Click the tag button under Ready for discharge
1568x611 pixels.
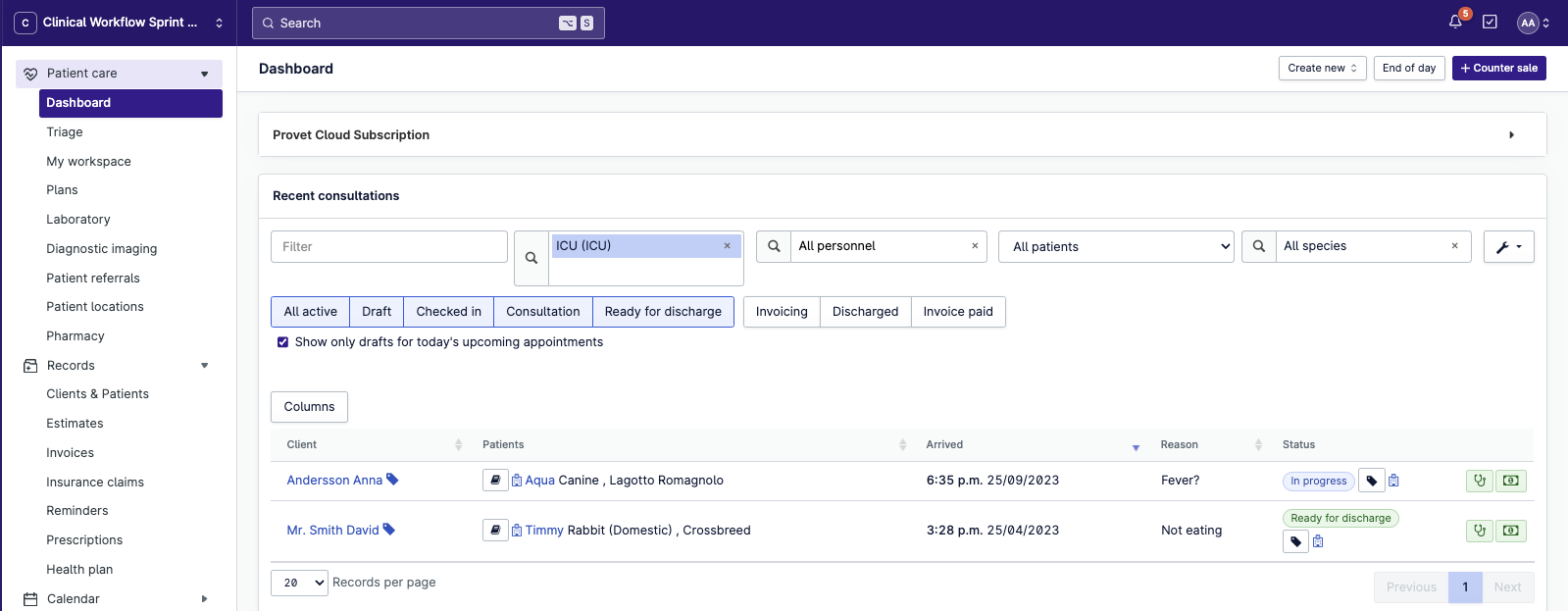pos(1295,541)
